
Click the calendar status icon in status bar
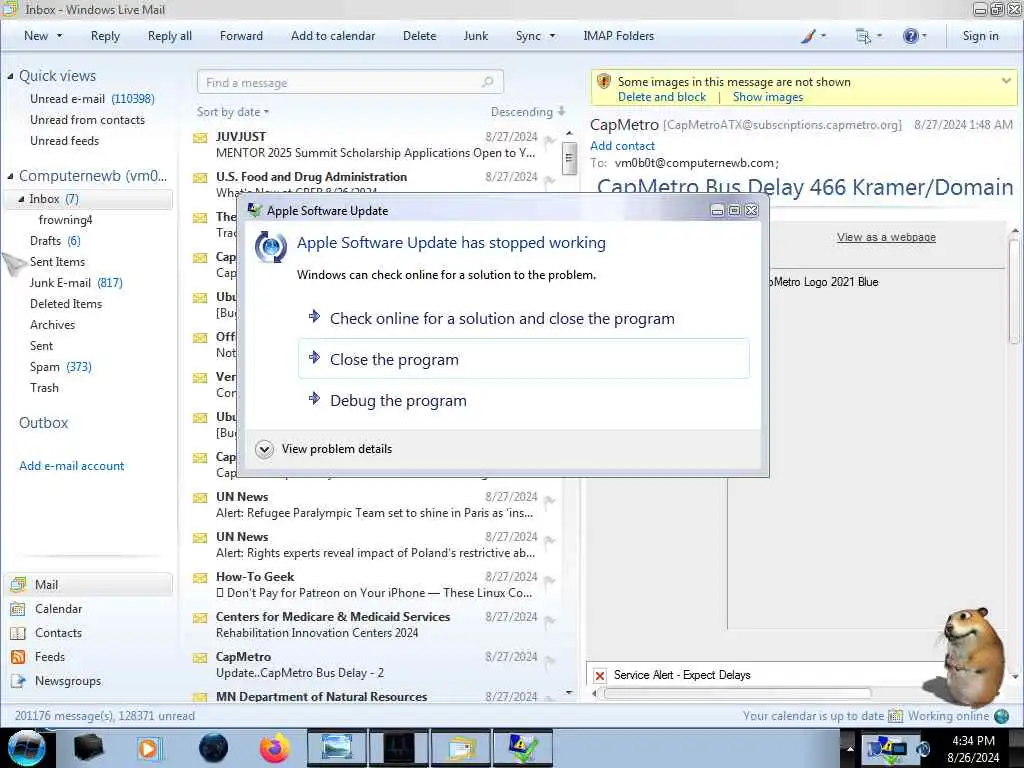pyautogui.click(x=895, y=716)
